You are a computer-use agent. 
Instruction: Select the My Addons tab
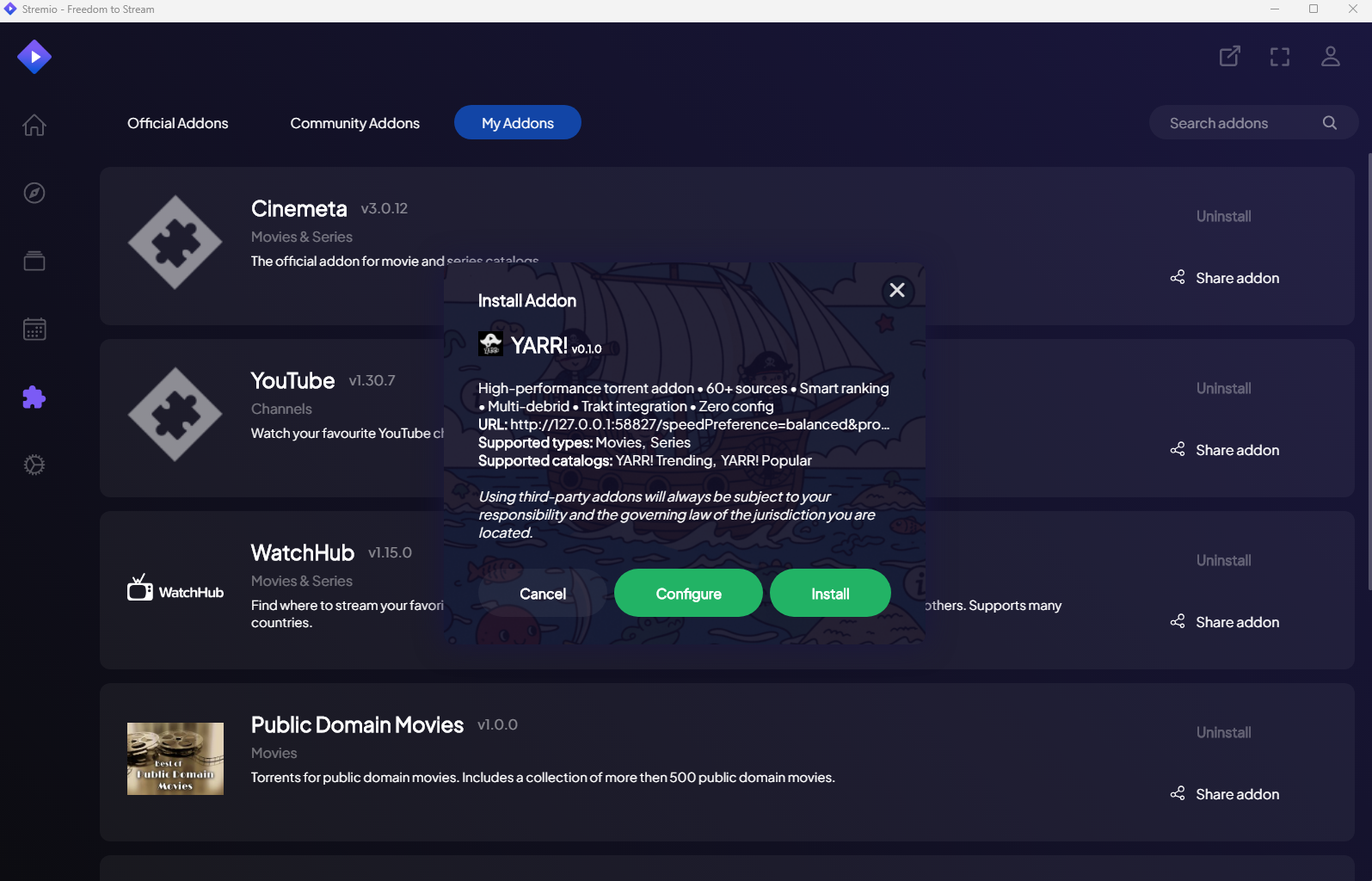pos(518,122)
